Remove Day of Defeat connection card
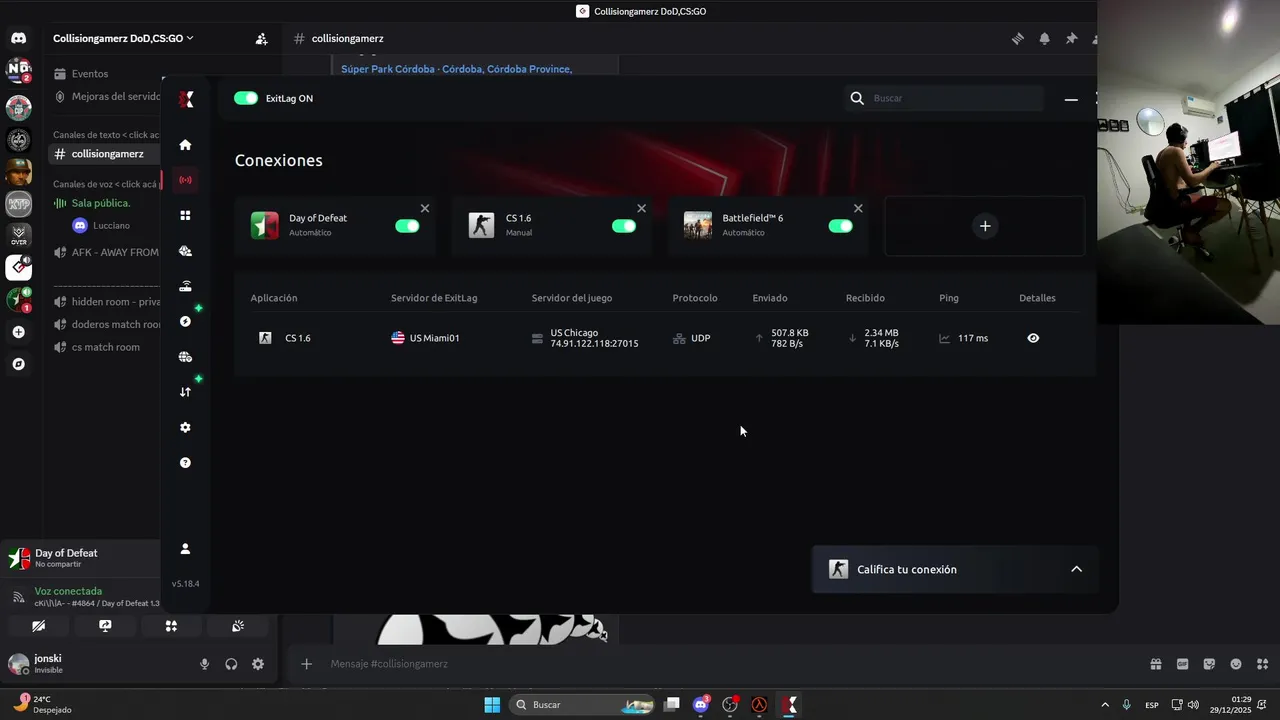Image resolution: width=1280 pixels, height=720 pixels. coord(425,208)
